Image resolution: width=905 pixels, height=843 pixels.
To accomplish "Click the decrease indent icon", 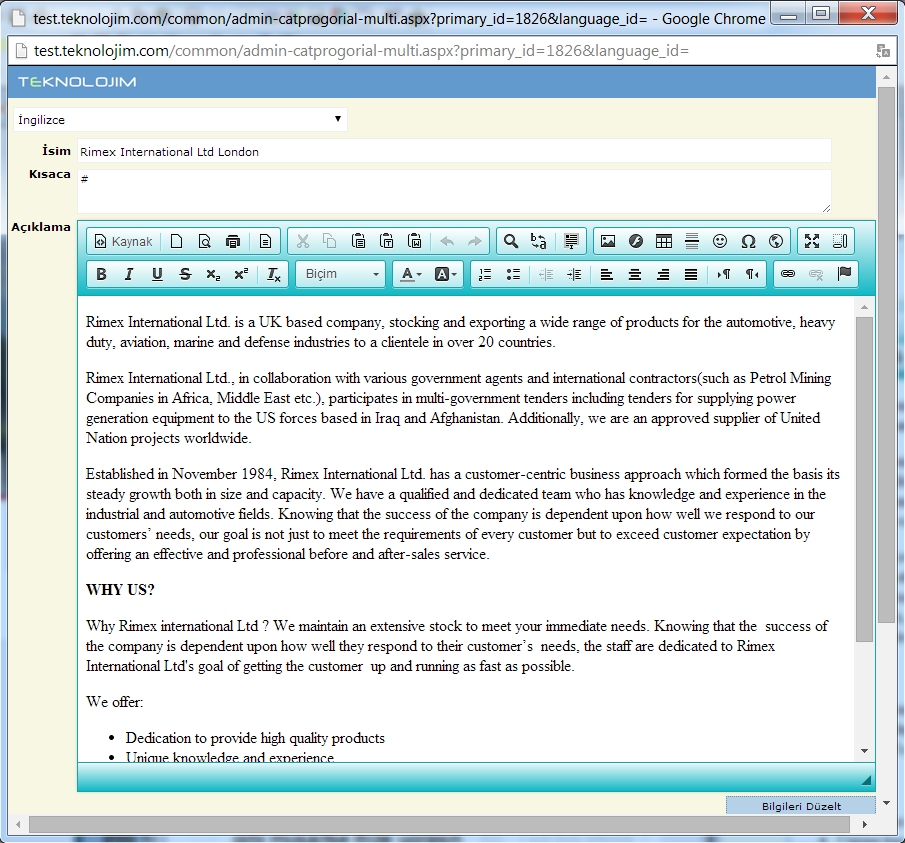I will point(546,274).
